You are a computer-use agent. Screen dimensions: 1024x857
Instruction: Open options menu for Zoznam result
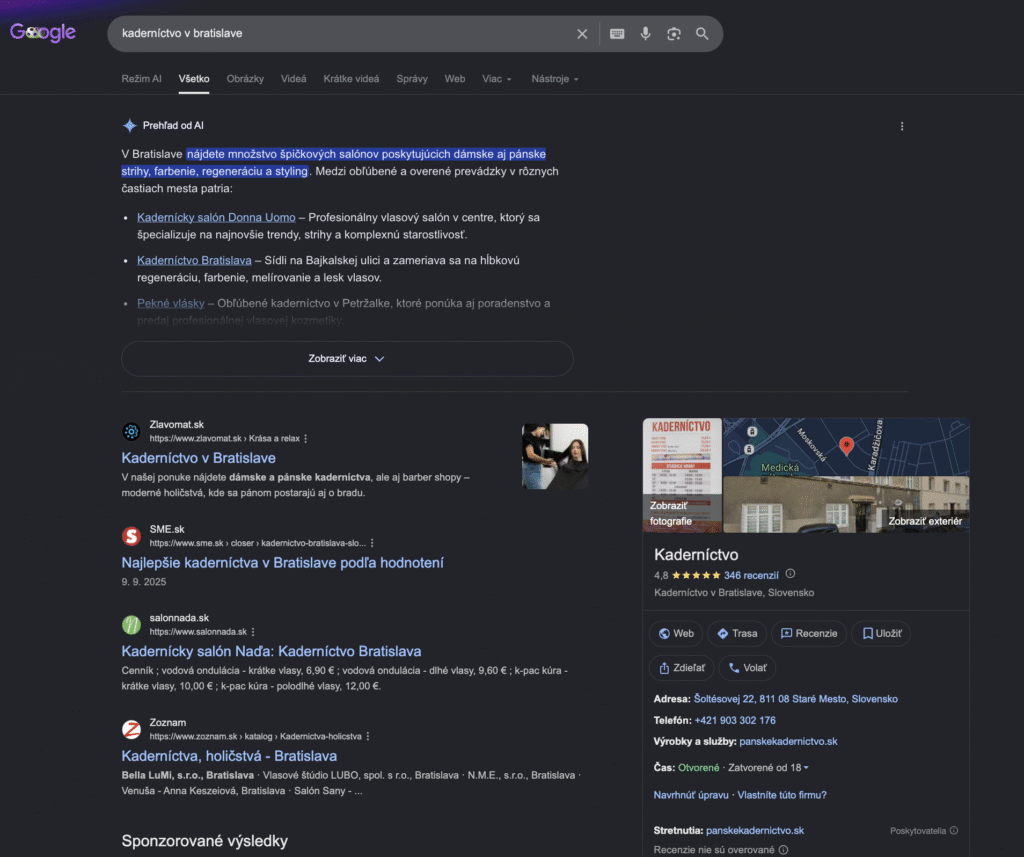click(x=368, y=737)
